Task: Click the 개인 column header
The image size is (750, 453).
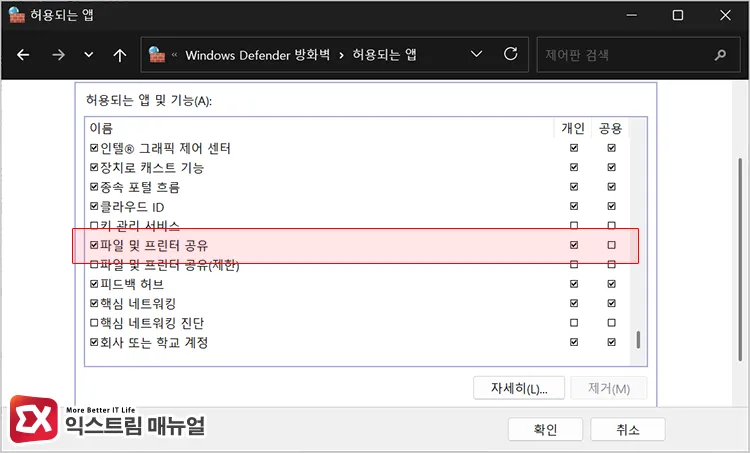Action: pos(573,128)
